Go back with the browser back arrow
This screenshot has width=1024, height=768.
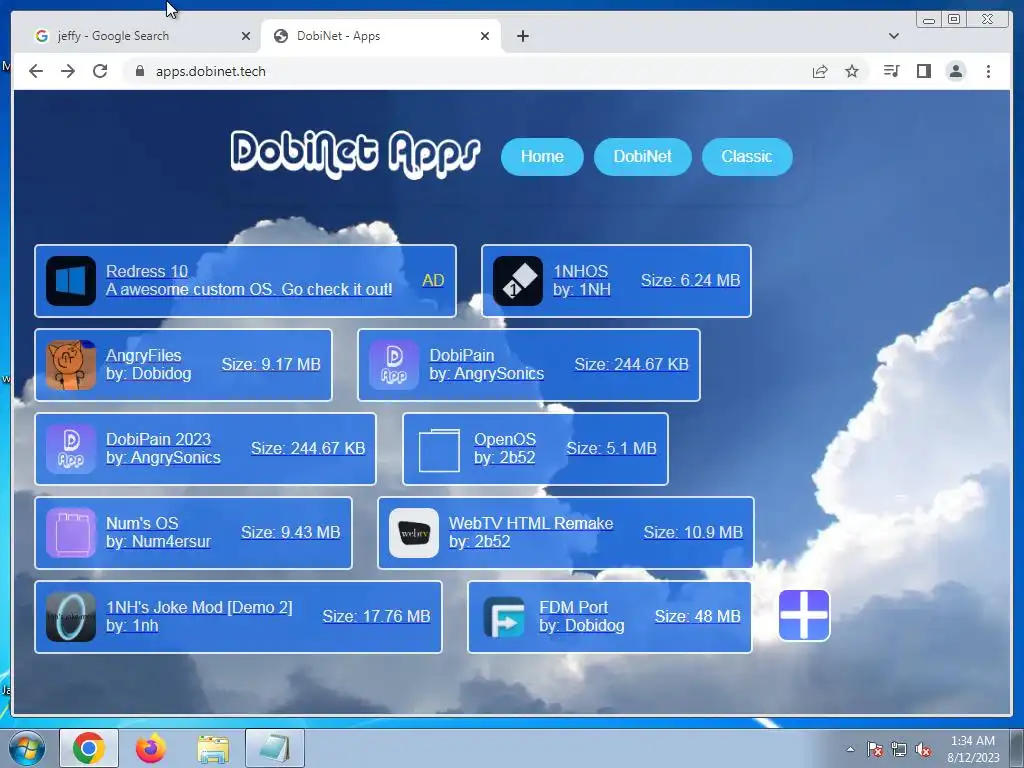(36, 71)
